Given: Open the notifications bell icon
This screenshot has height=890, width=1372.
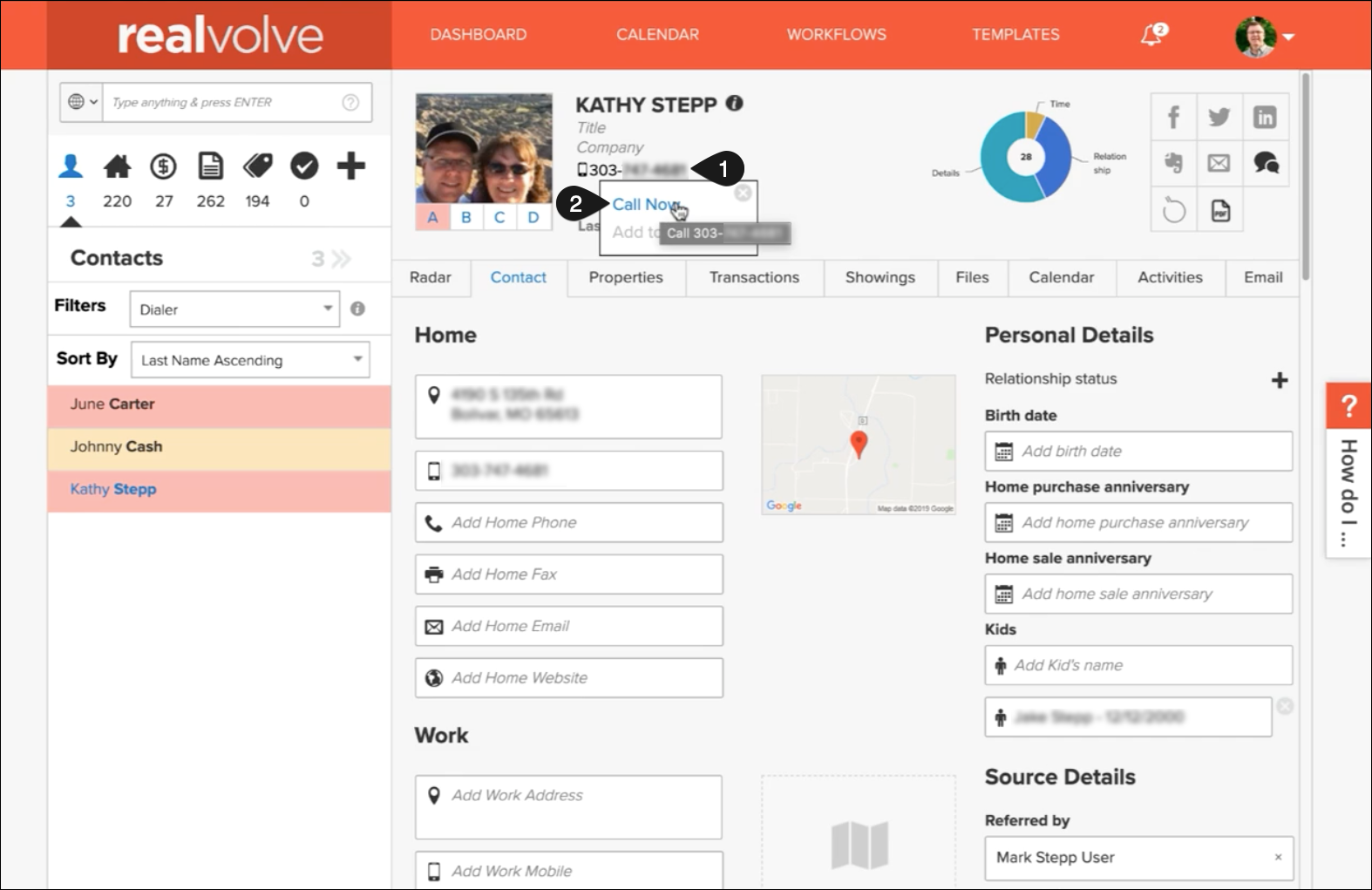Looking at the screenshot, I should pyautogui.click(x=1152, y=35).
